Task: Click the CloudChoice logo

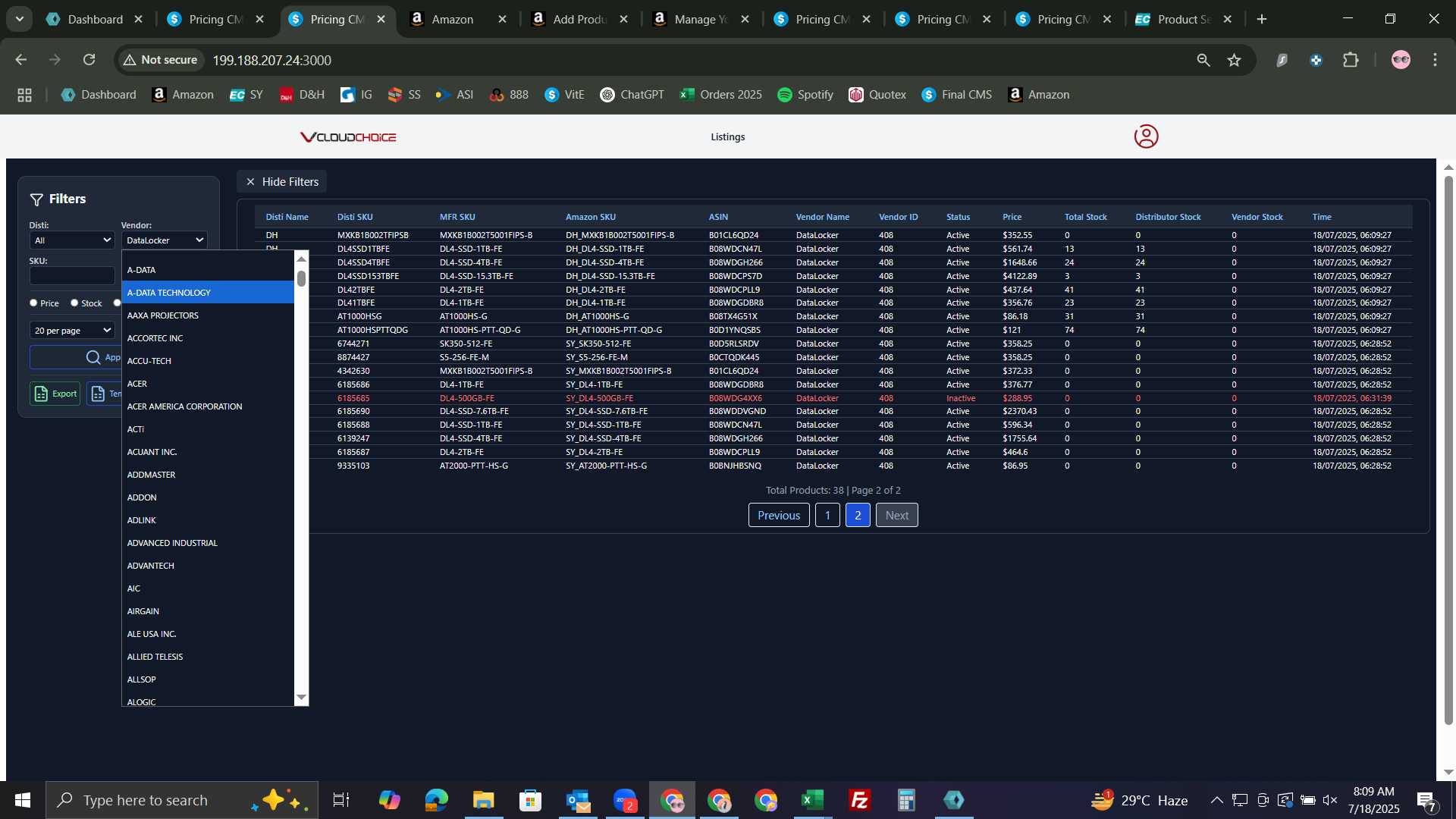Action: point(348,137)
